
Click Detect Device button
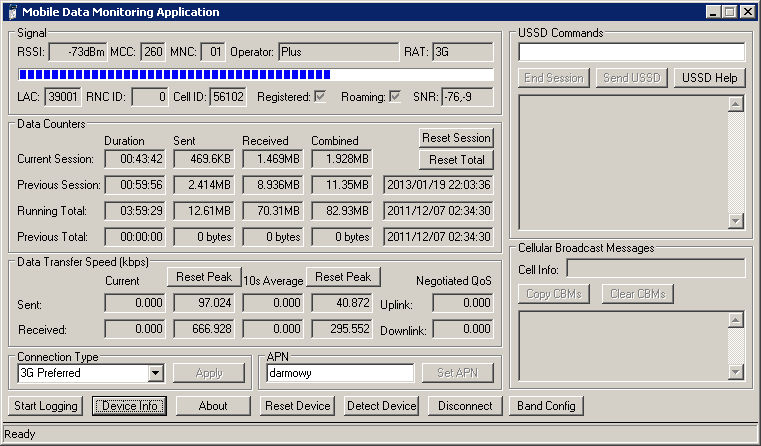pos(381,406)
